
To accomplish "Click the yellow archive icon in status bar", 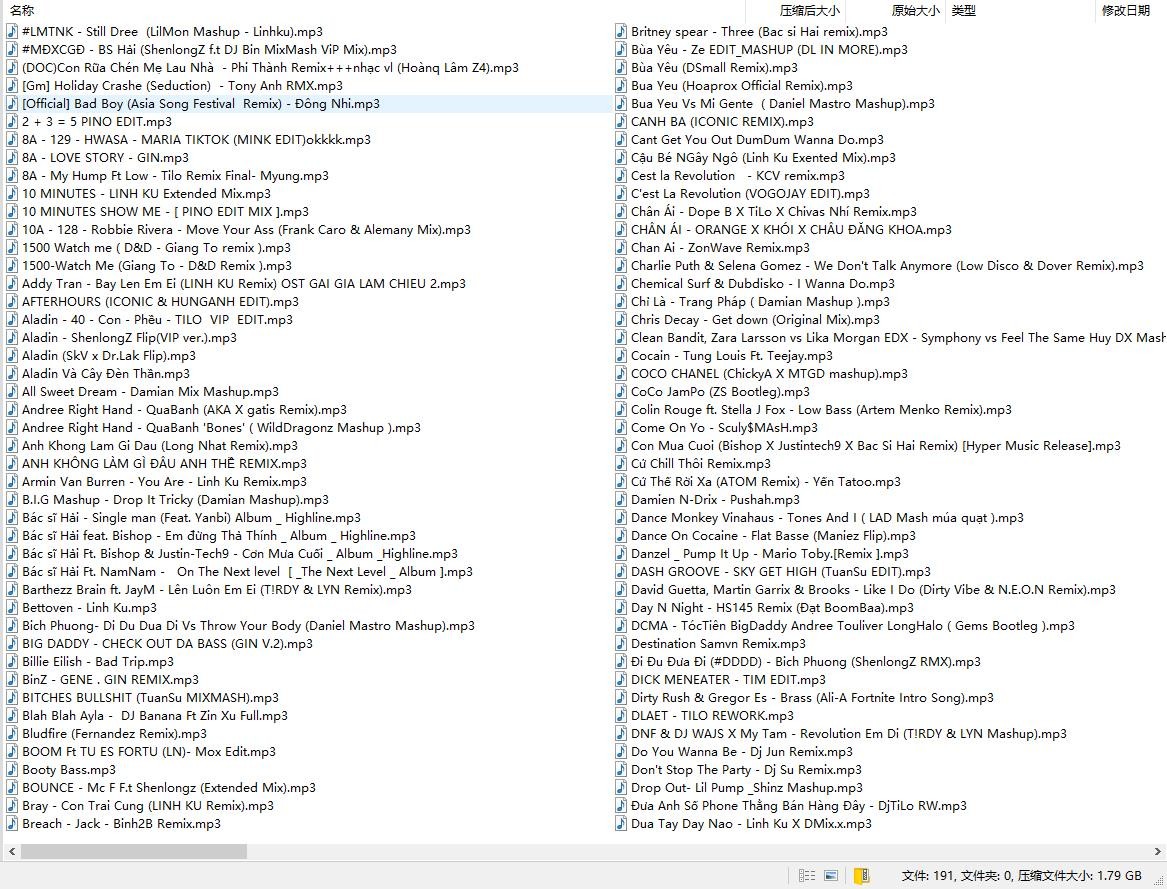I will tap(860, 876).
